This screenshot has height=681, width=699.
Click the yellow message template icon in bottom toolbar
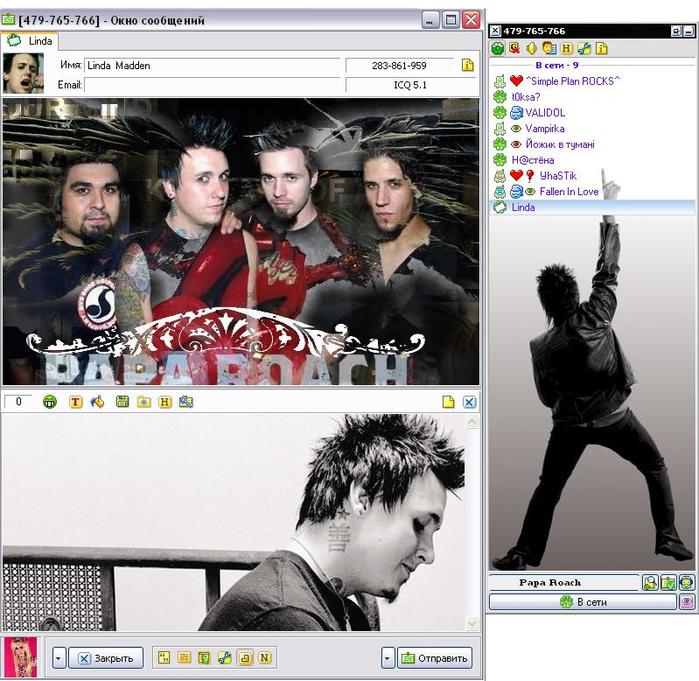pos(184,657)
